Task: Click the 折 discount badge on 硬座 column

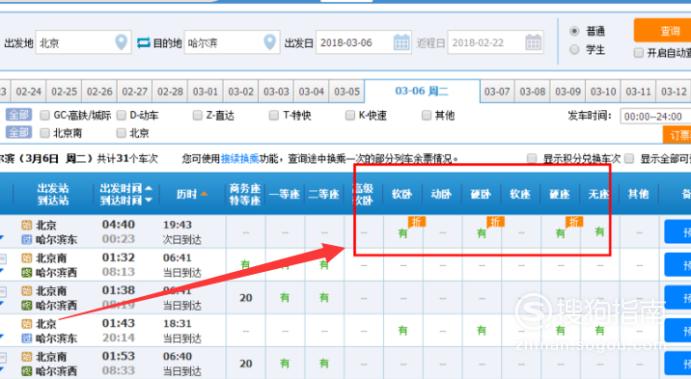Action: (x=574, y=222)
